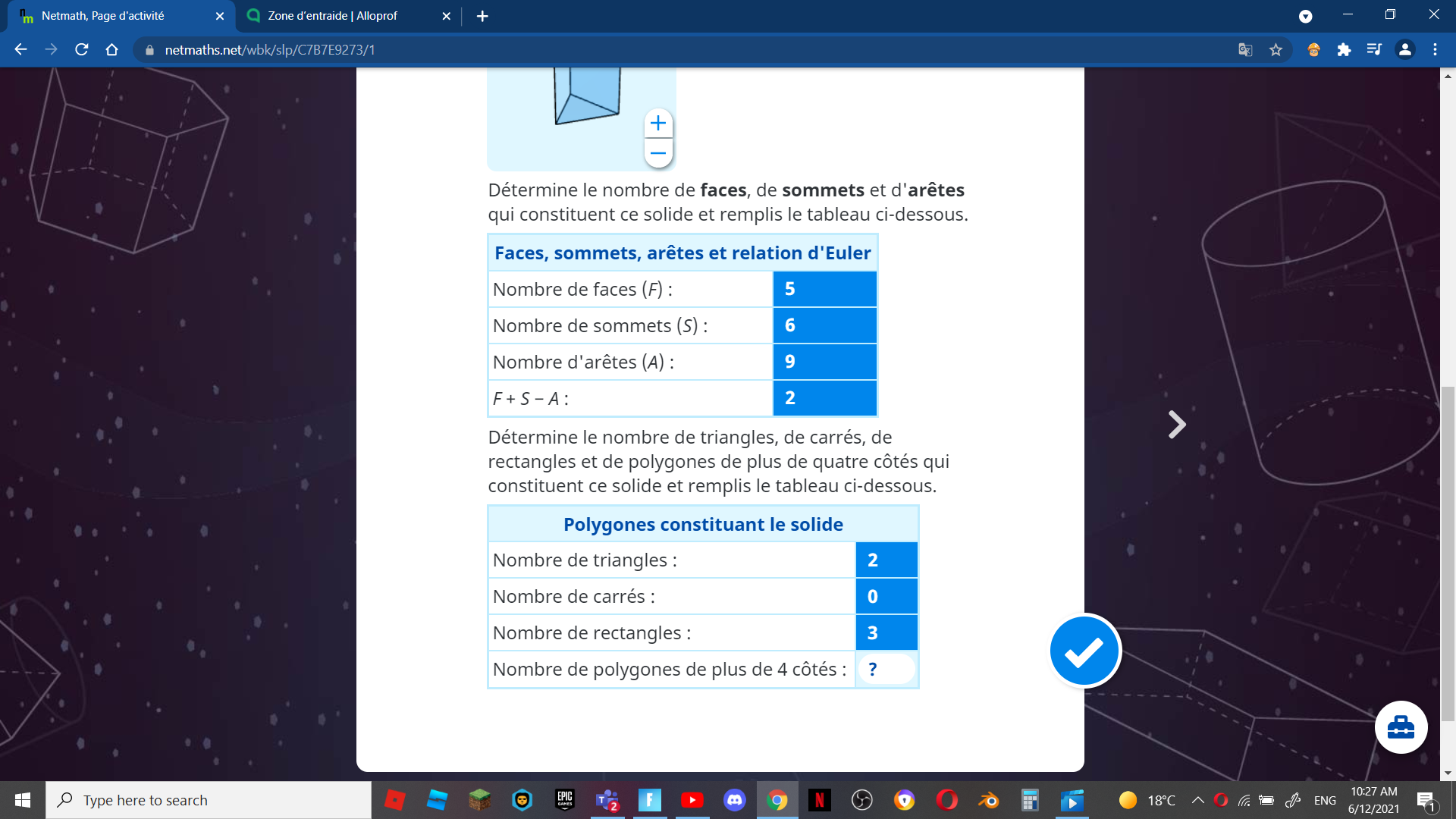Show hidden icons in the system tray
The width and height of the screenshot is (1456, 819).
[1198, 800]
